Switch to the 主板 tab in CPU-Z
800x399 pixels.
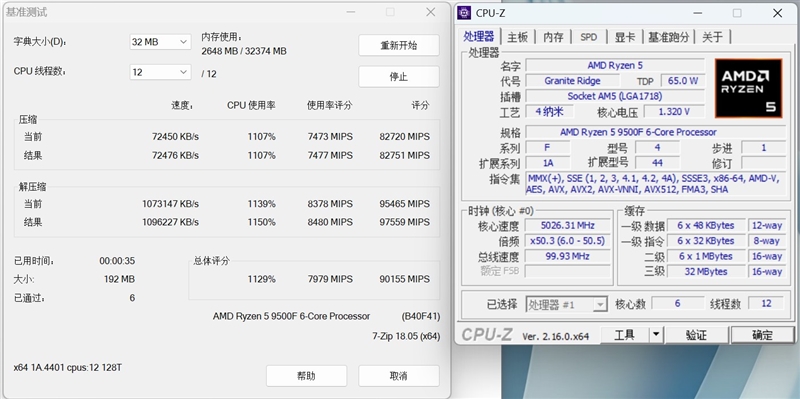point(518,37)
